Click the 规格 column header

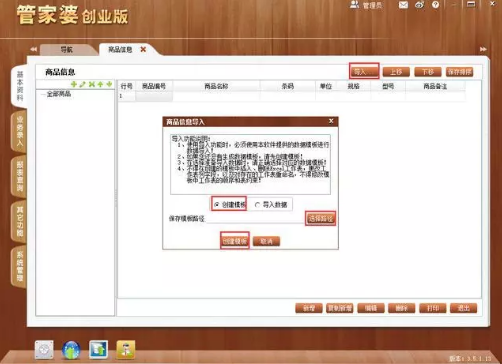[353, 86]
